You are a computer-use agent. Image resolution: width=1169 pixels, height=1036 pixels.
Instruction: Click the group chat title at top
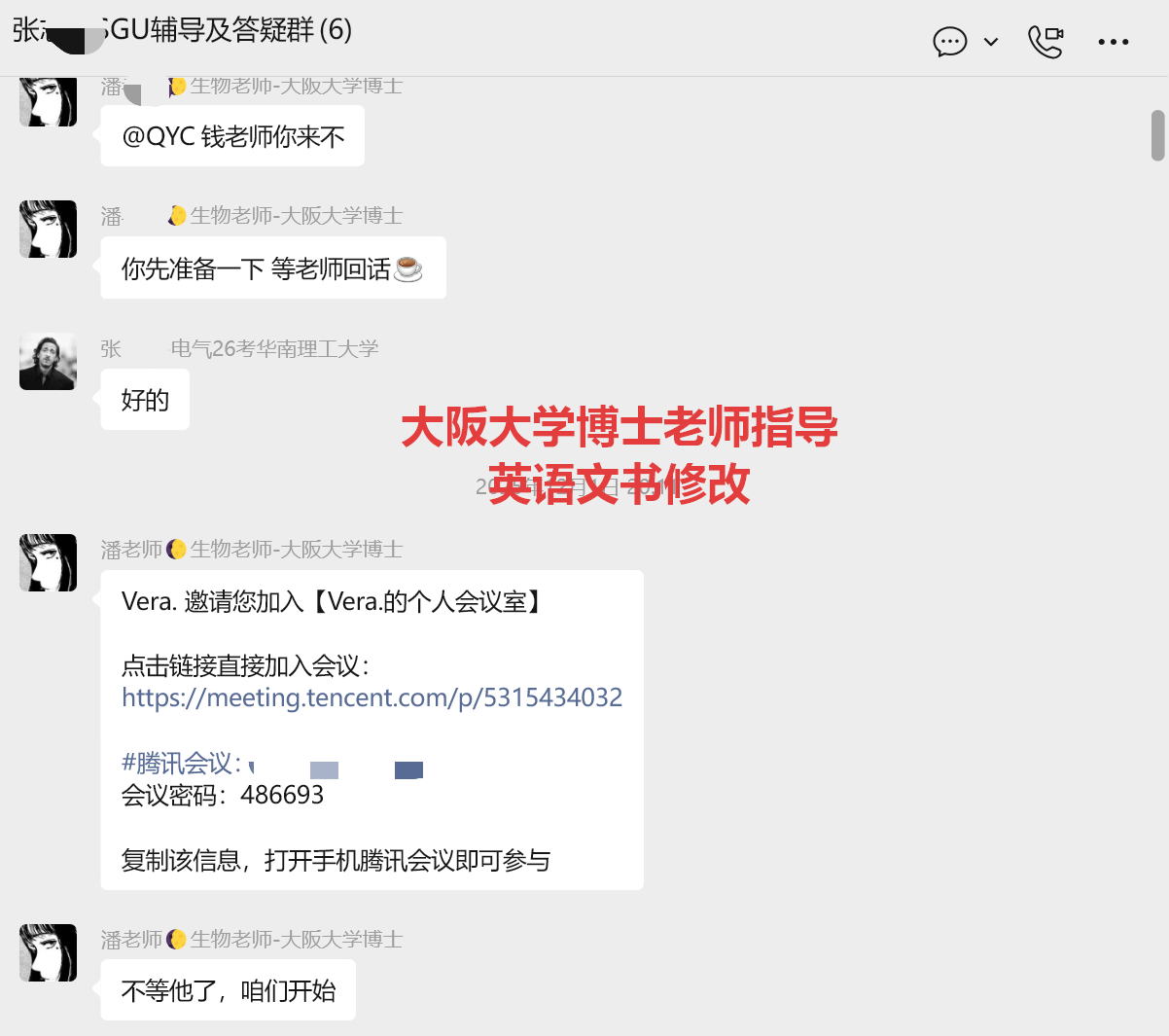coord(182,30)
